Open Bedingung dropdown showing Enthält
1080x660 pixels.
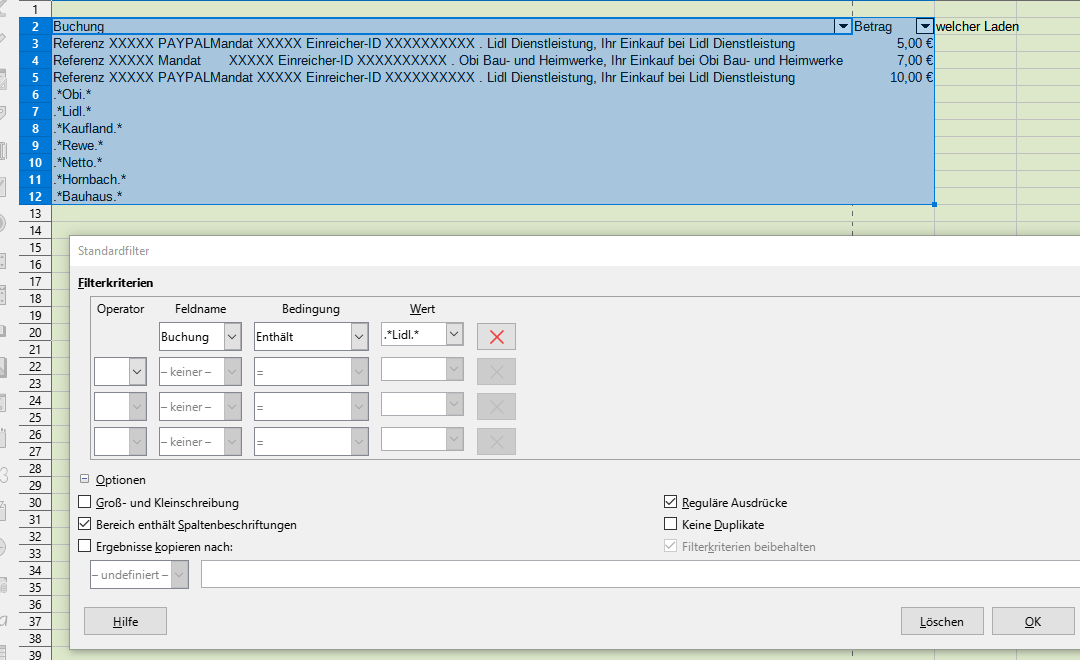359,337
